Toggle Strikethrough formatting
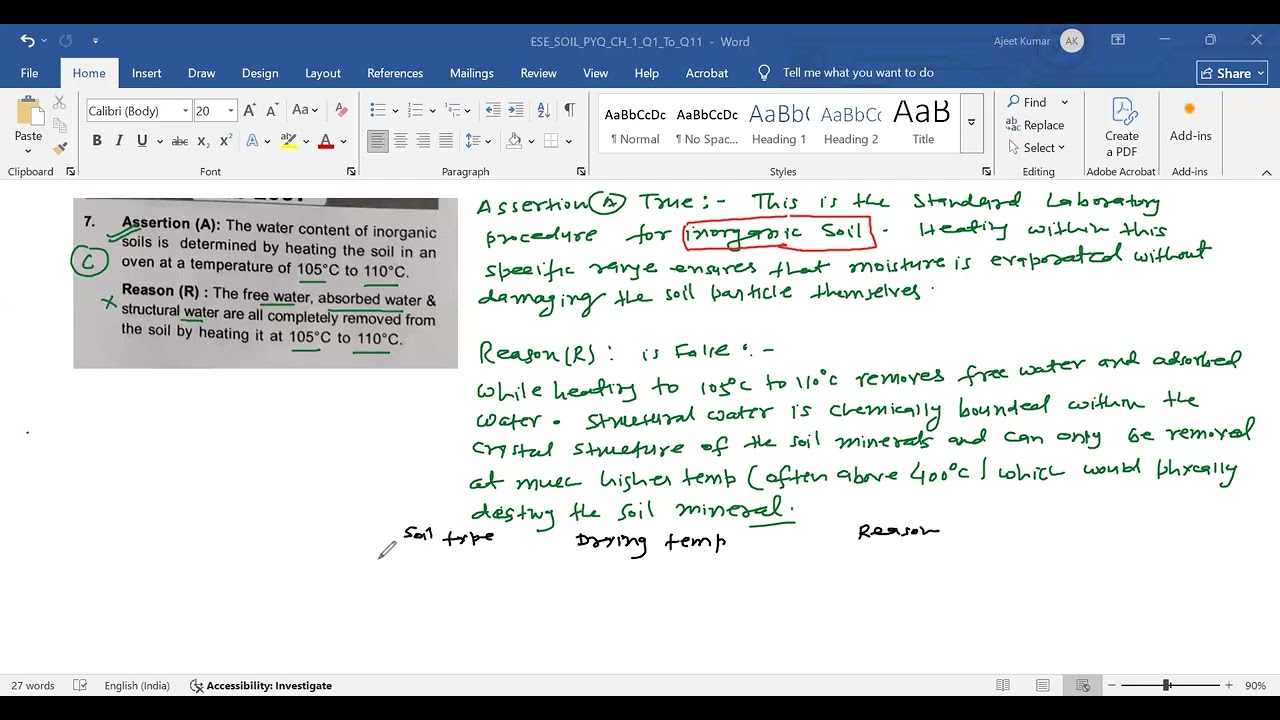Screen dimensions: 1280x720 pyautogui.click(x=180, y=141)
